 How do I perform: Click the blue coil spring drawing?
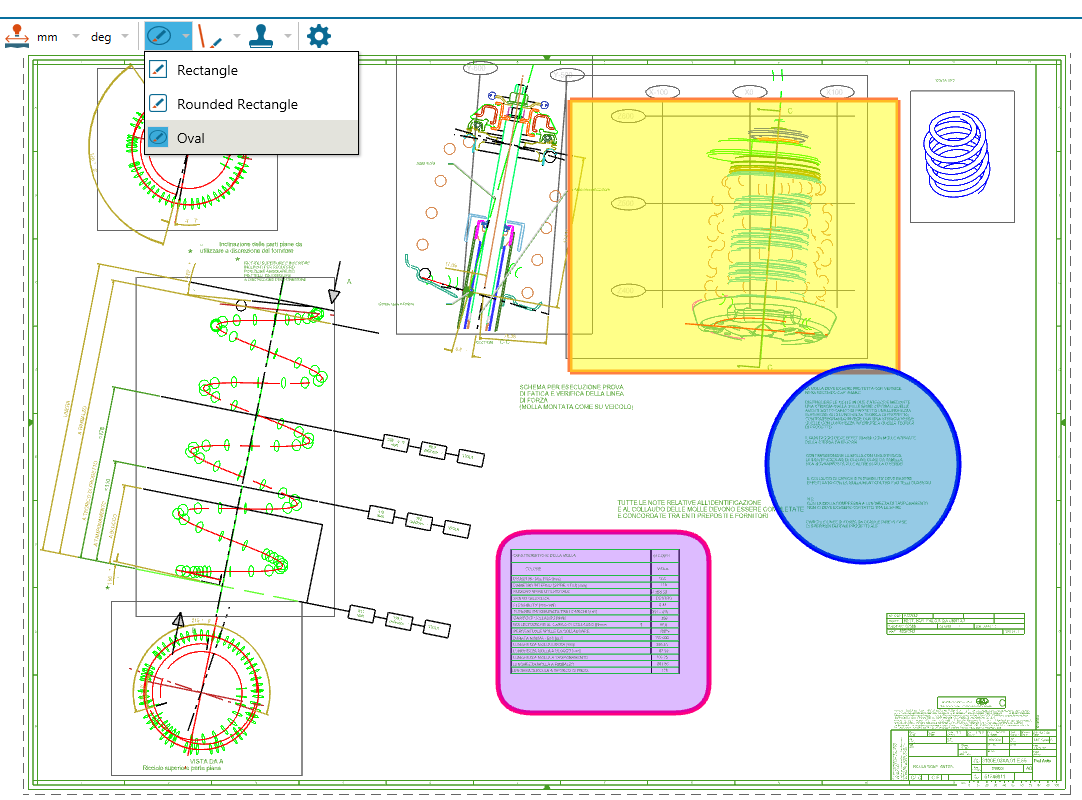click(x=960, y=155)
